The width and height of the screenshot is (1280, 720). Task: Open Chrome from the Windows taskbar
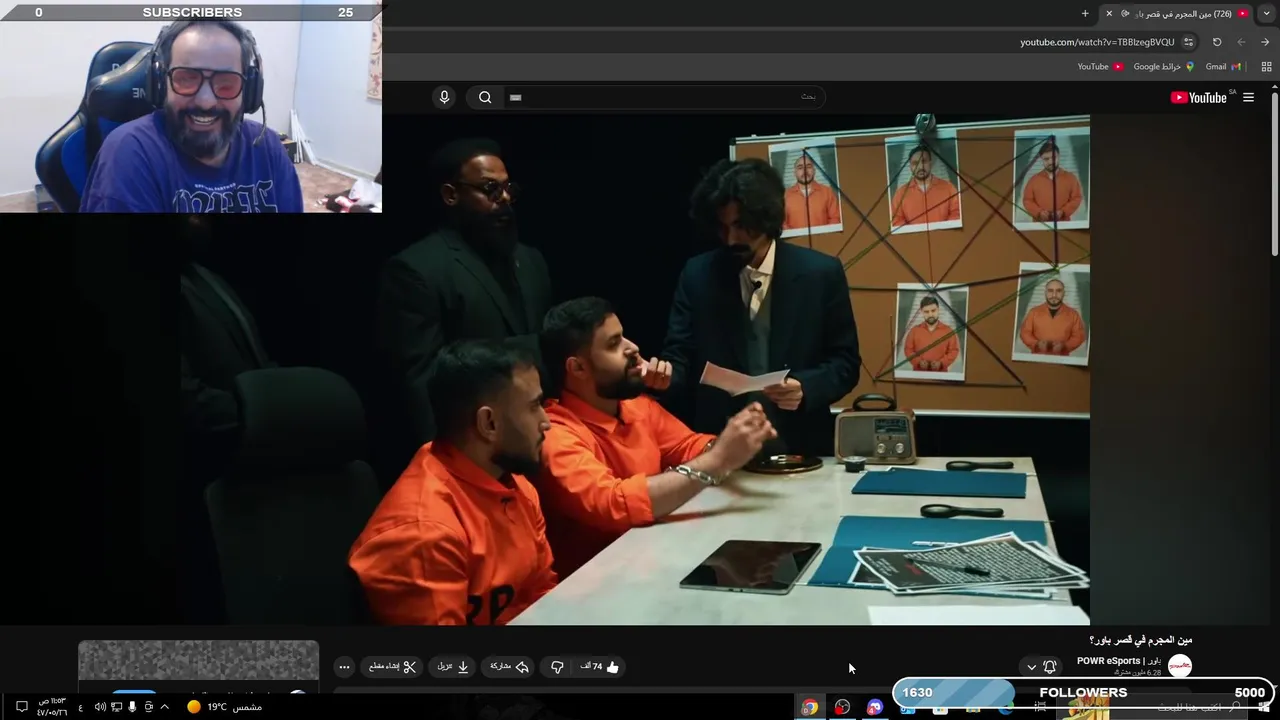(x=809, y=707)
